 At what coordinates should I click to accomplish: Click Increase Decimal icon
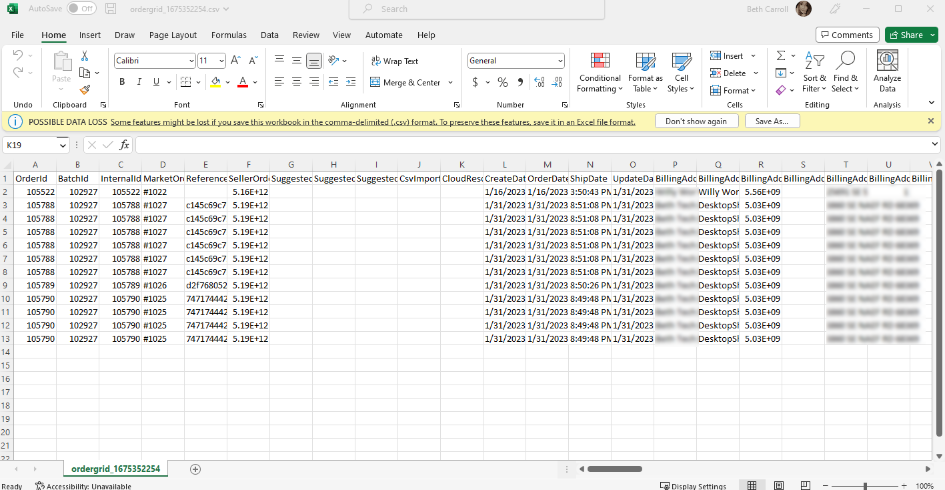coord(539,82)
